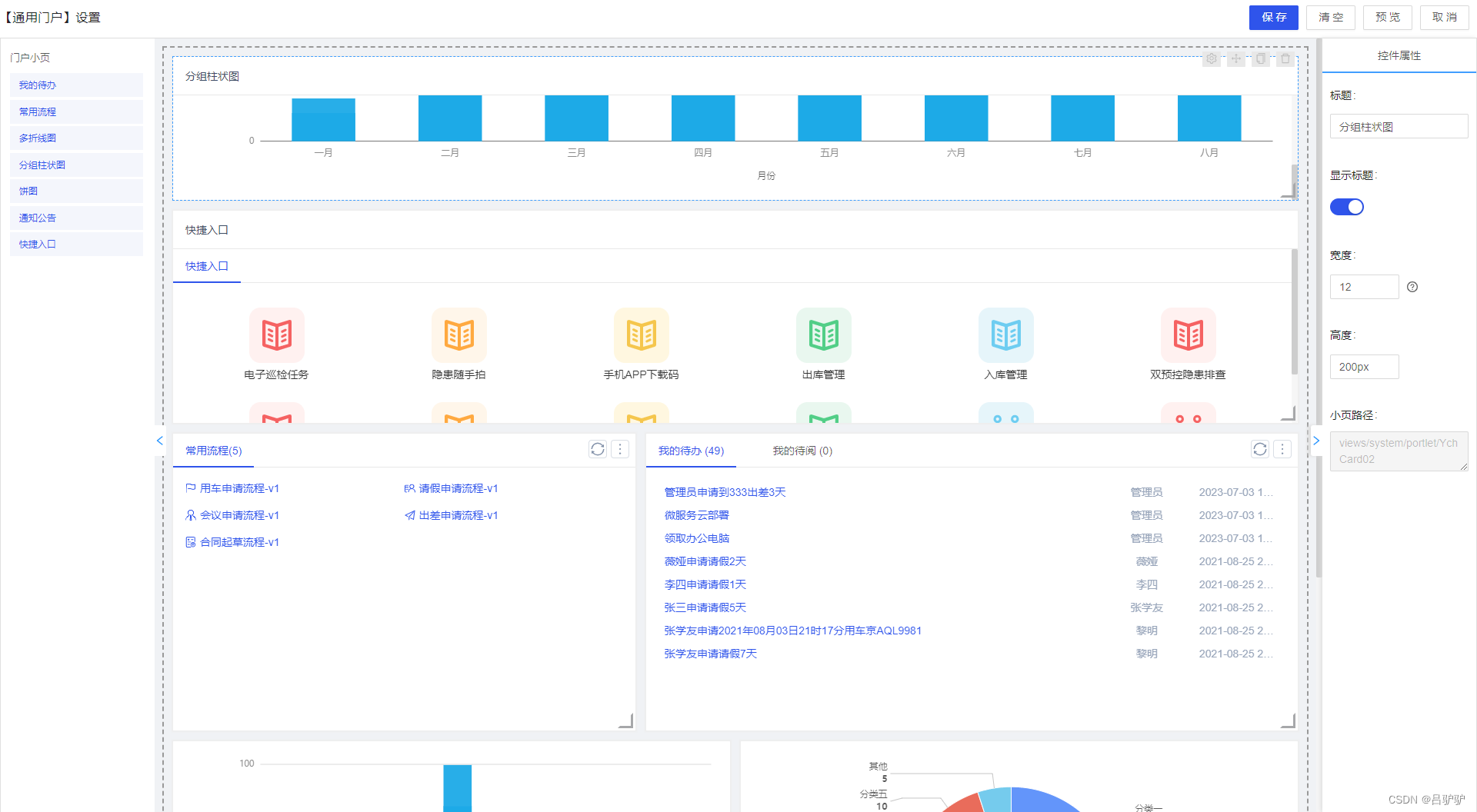Click the 八月 bar in the 分组柱状图 chart
Viewport: 1477px width, 812px height.
pos(1209,118)
